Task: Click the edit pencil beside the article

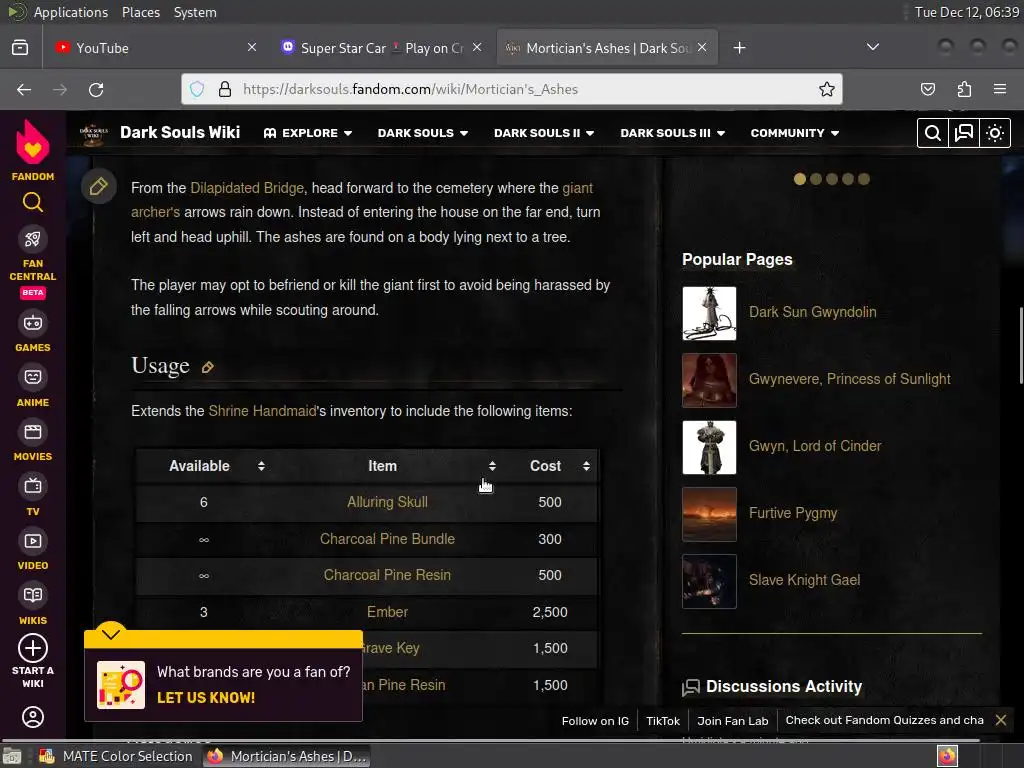Action: pos(99,187)
